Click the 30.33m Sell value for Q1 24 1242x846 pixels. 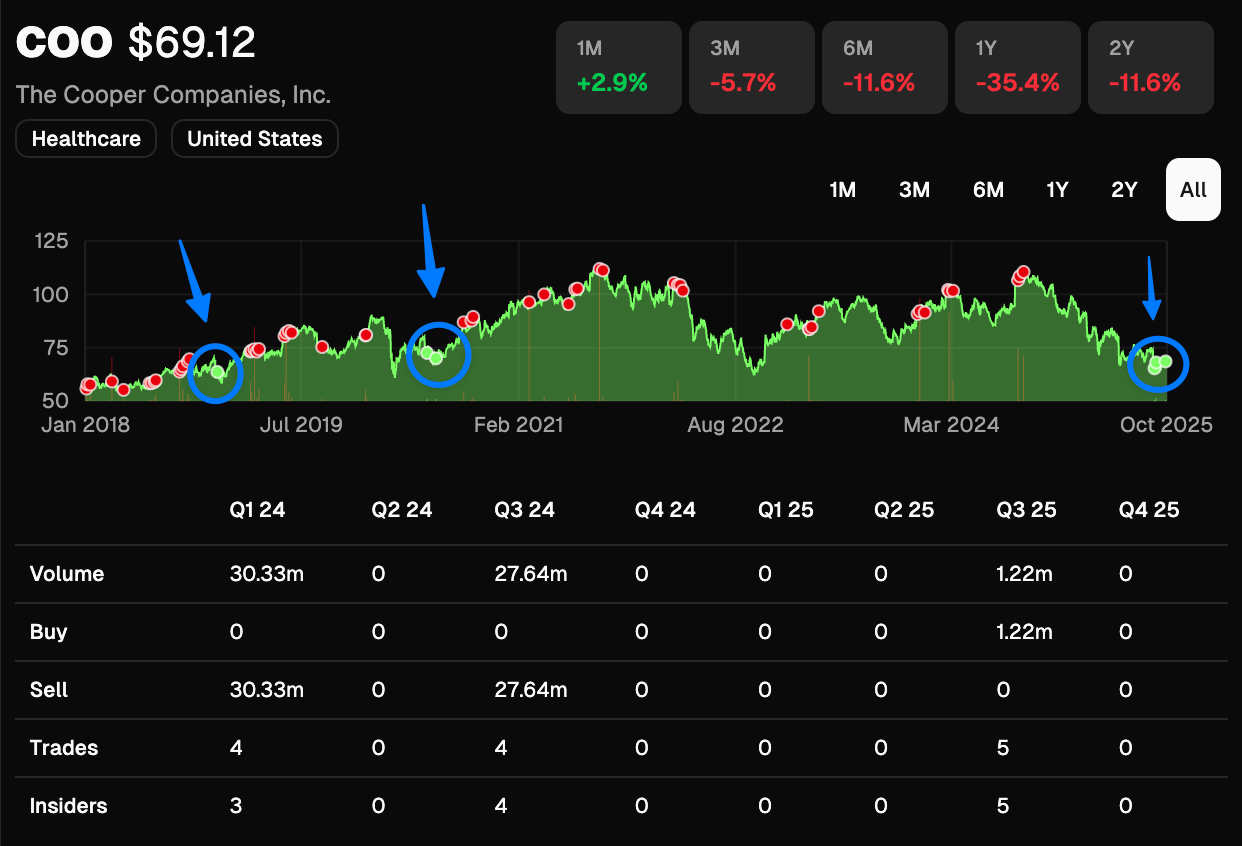[x=267, y=690]
